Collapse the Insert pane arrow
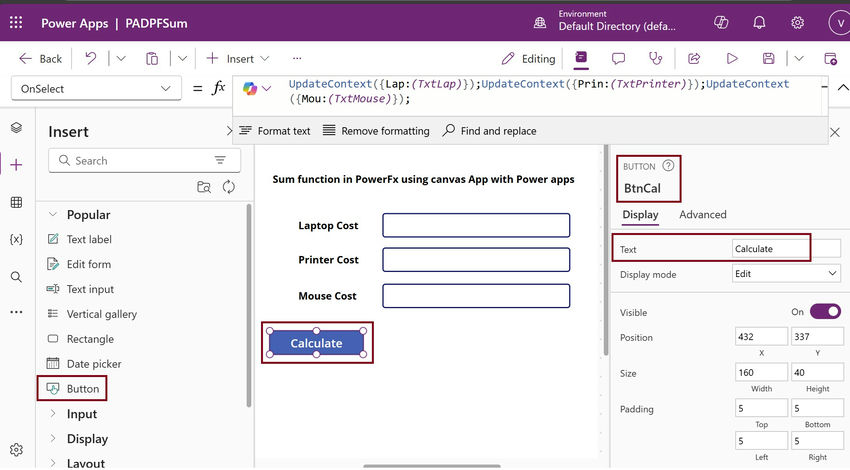Viewport: 850px width, 470px height. [229, 131]
